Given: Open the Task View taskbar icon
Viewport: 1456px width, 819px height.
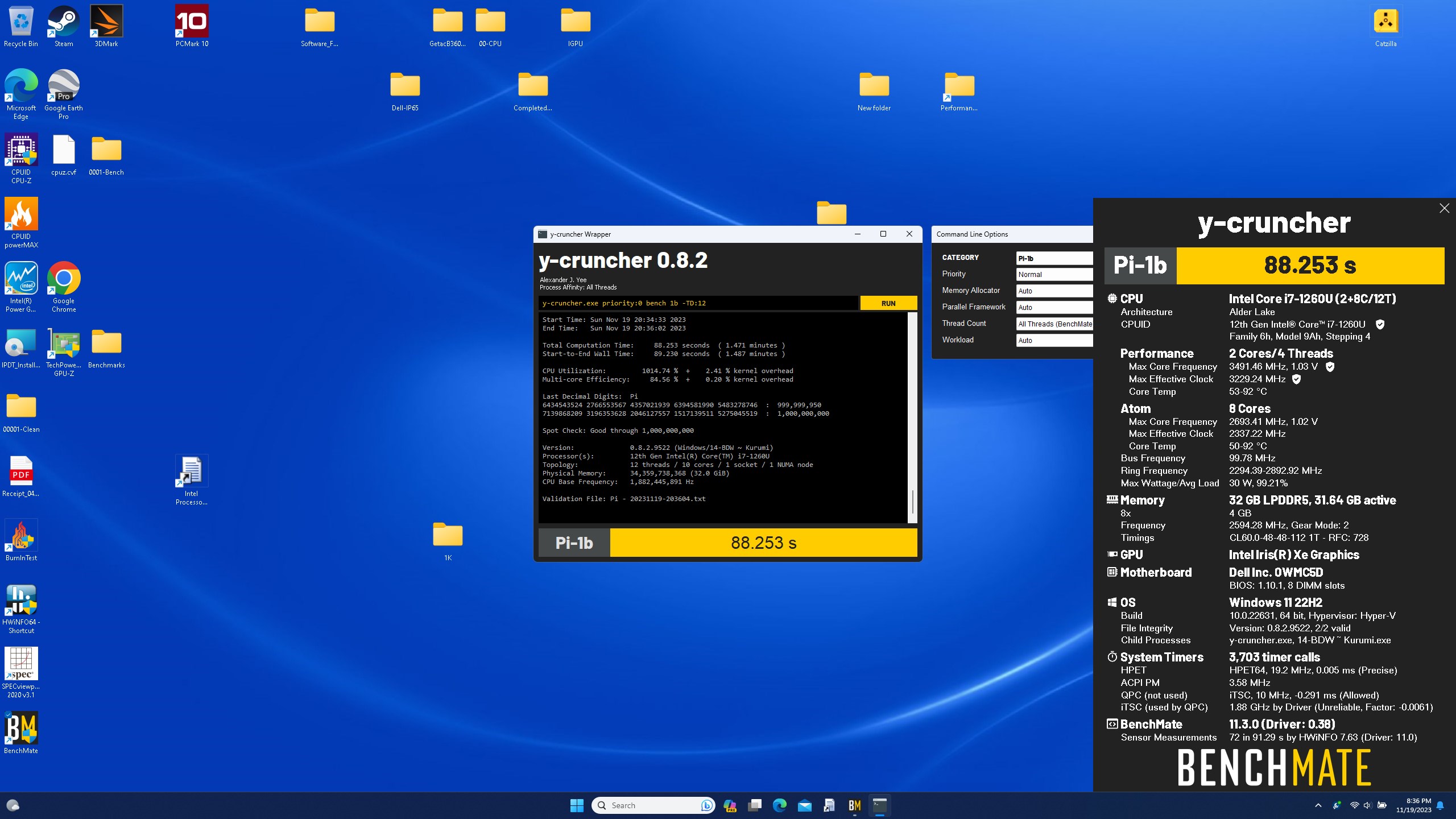Looking at the screenshot, I should pyautogui.click(x=754, y=805).
